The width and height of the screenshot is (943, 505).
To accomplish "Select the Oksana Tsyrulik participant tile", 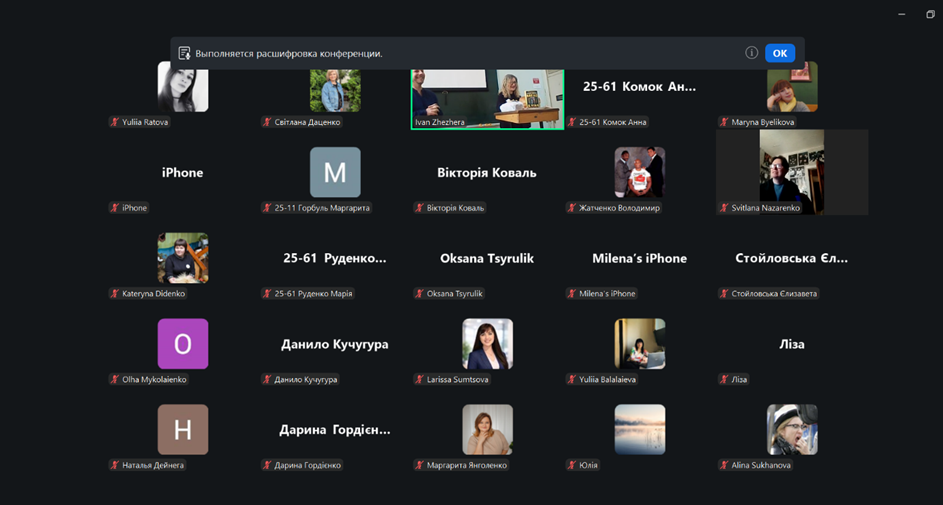I will pyautogui.click(x=487, y=258).
